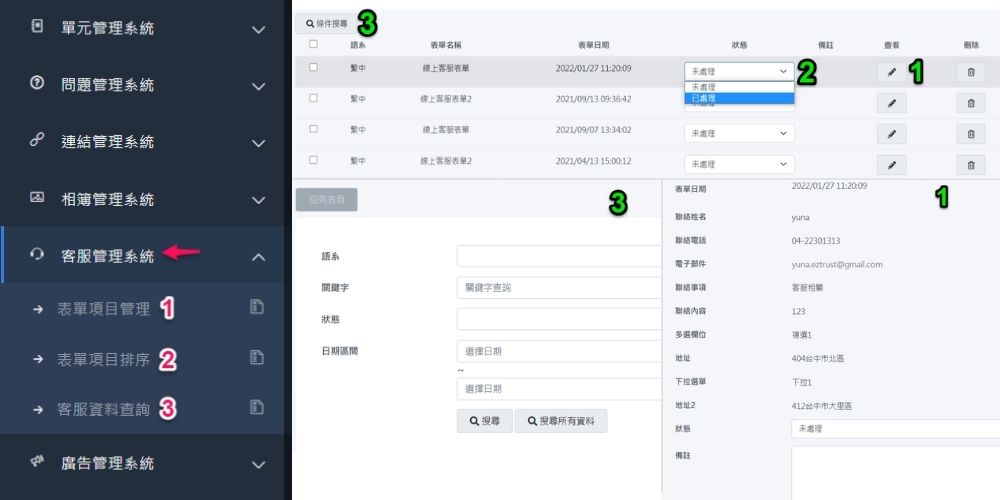Expand the 單元管理系統 chevron
The width and height of the screenshot is (1000, 500).
258,29
